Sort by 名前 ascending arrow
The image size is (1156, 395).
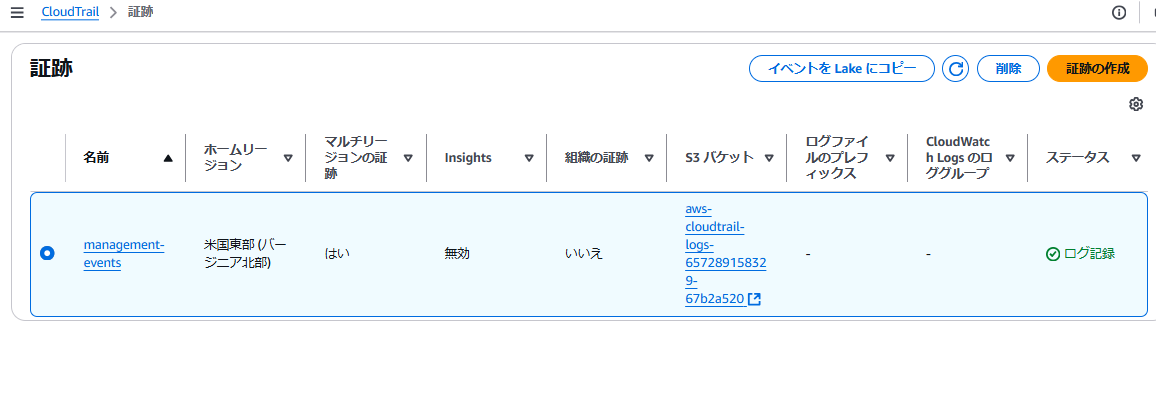pos(168,158)
